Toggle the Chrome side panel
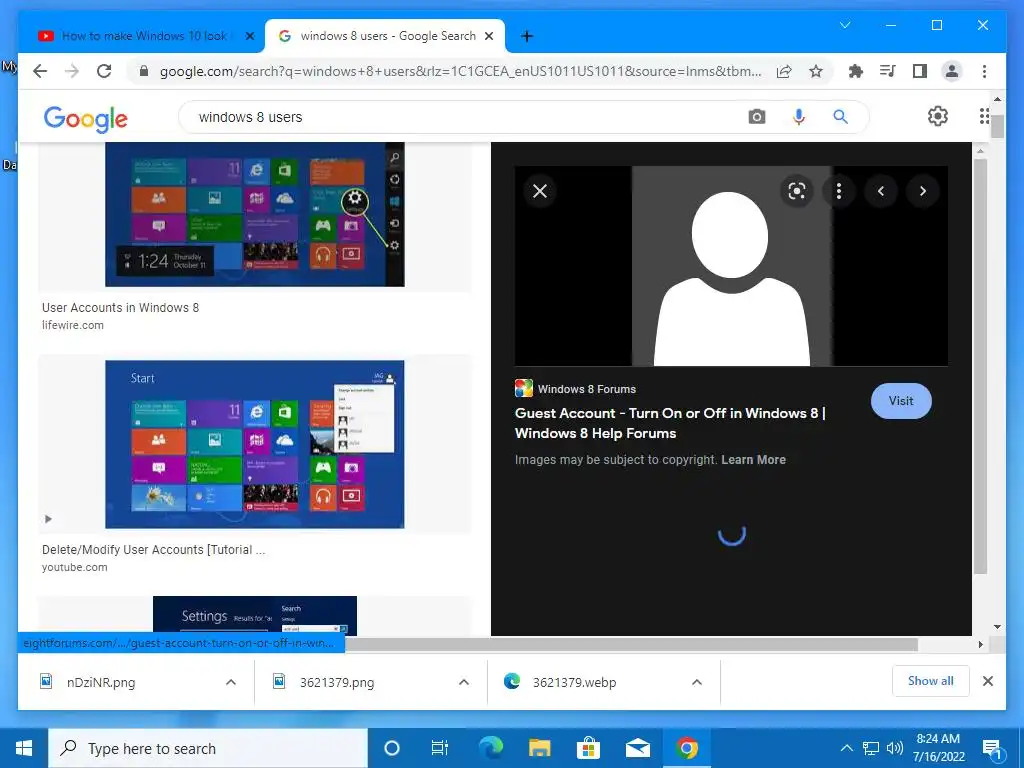 click(x=920, y=71)
